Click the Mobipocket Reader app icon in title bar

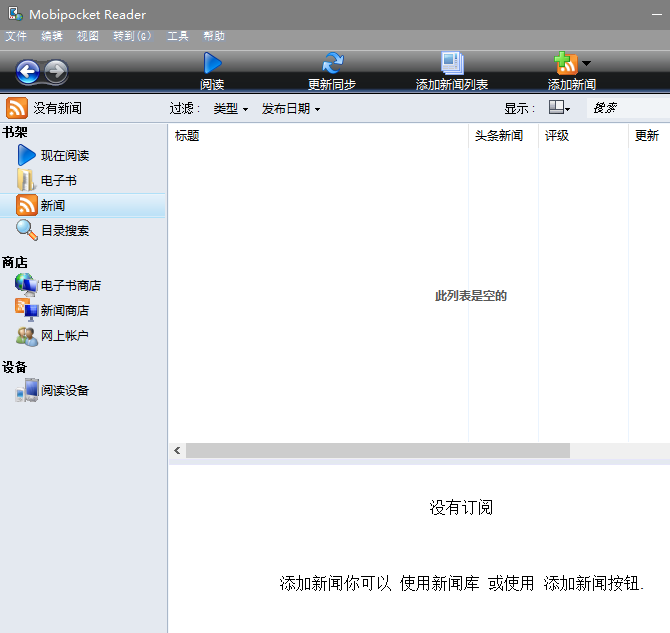(15, 14)
